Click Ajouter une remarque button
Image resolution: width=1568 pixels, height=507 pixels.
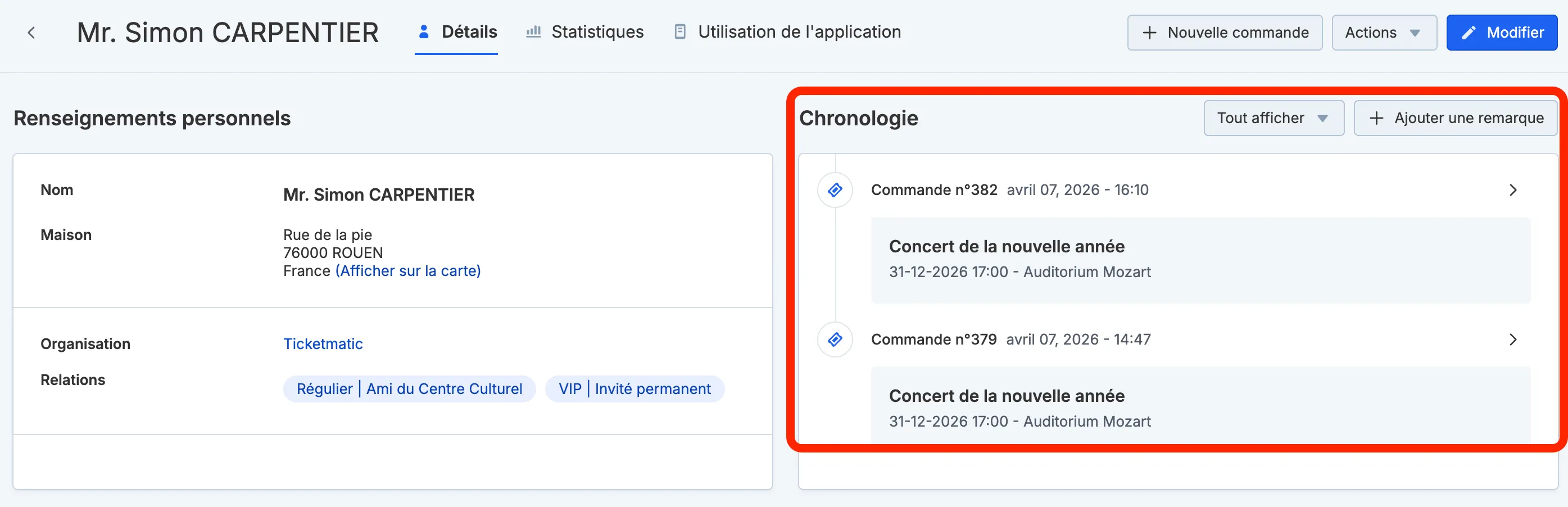point(1456,118)
